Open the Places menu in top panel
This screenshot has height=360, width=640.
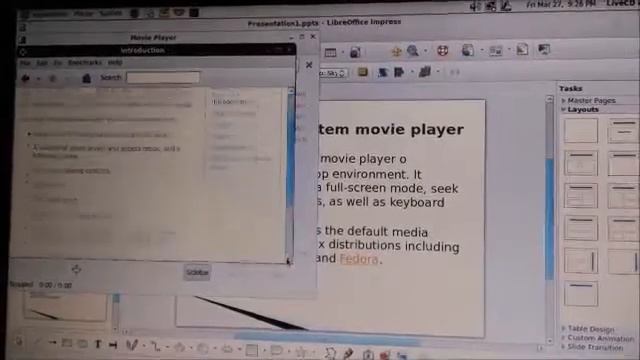(x=83, y=13)
